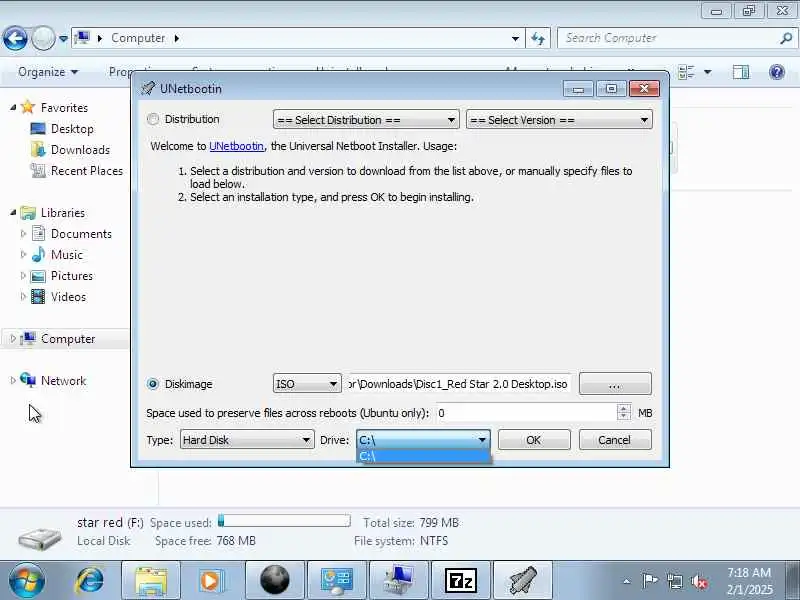Open Windows Explorer taskbar icon
The height and width of the screenshot is (600, 800).
[151, 580]
